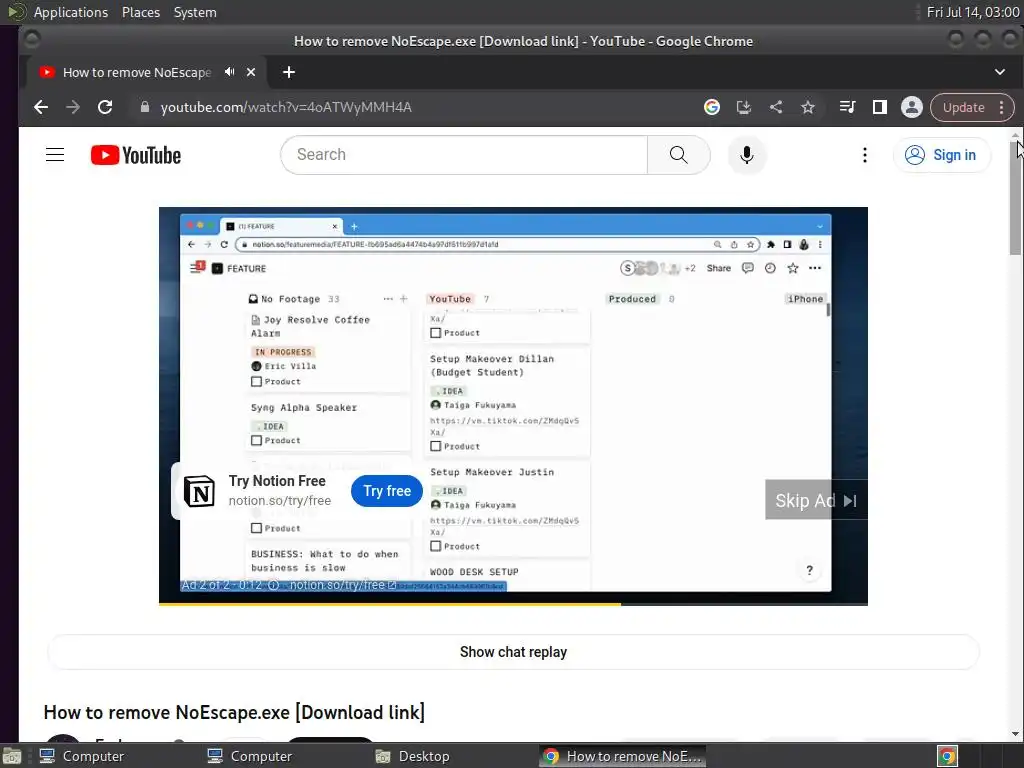Click the ad info icon beside Ad 2 of 2

pos(274,585)
